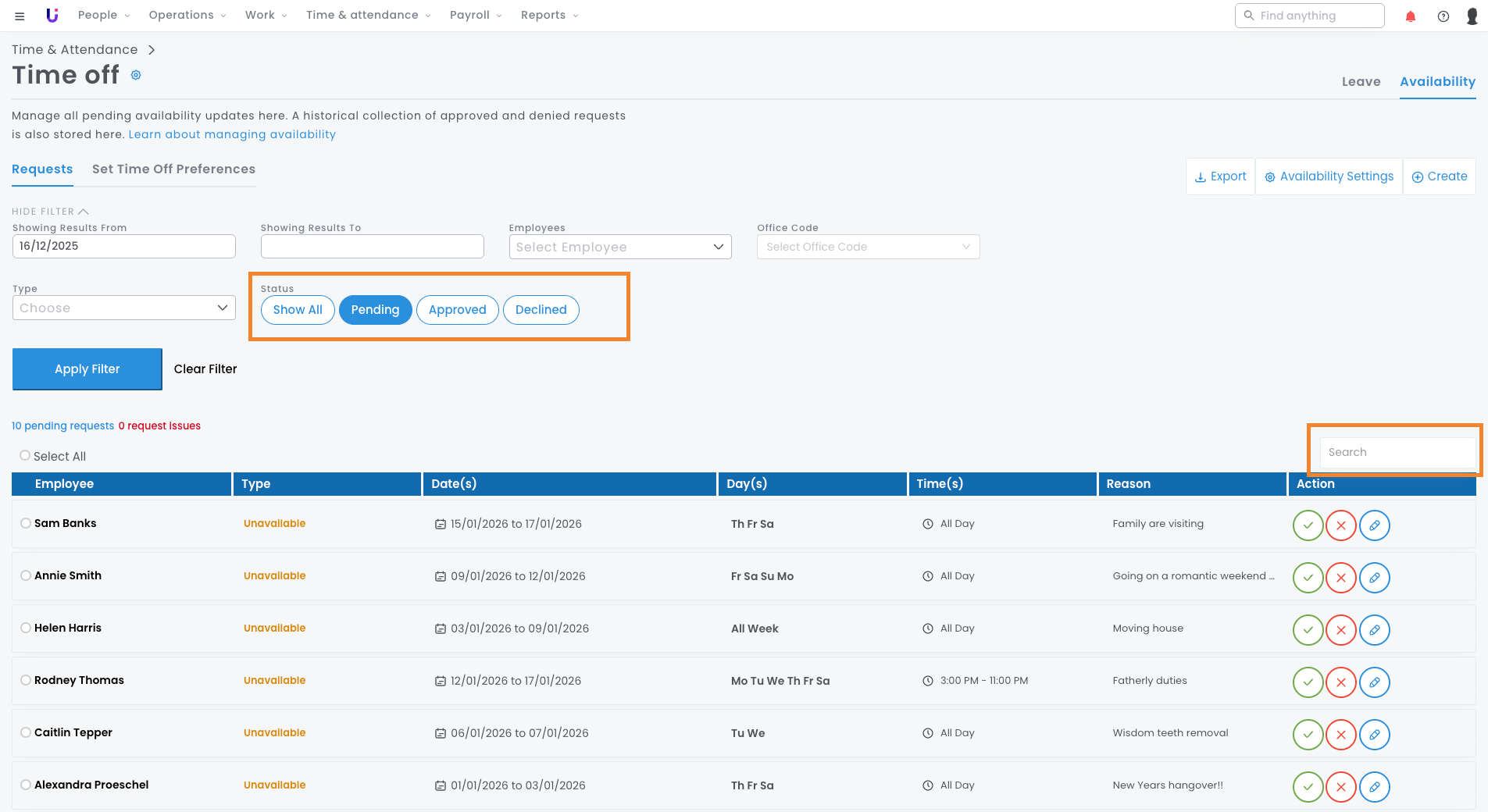1488x812 pixels.
Task: Open the notifications bell
Action: 1411,16
